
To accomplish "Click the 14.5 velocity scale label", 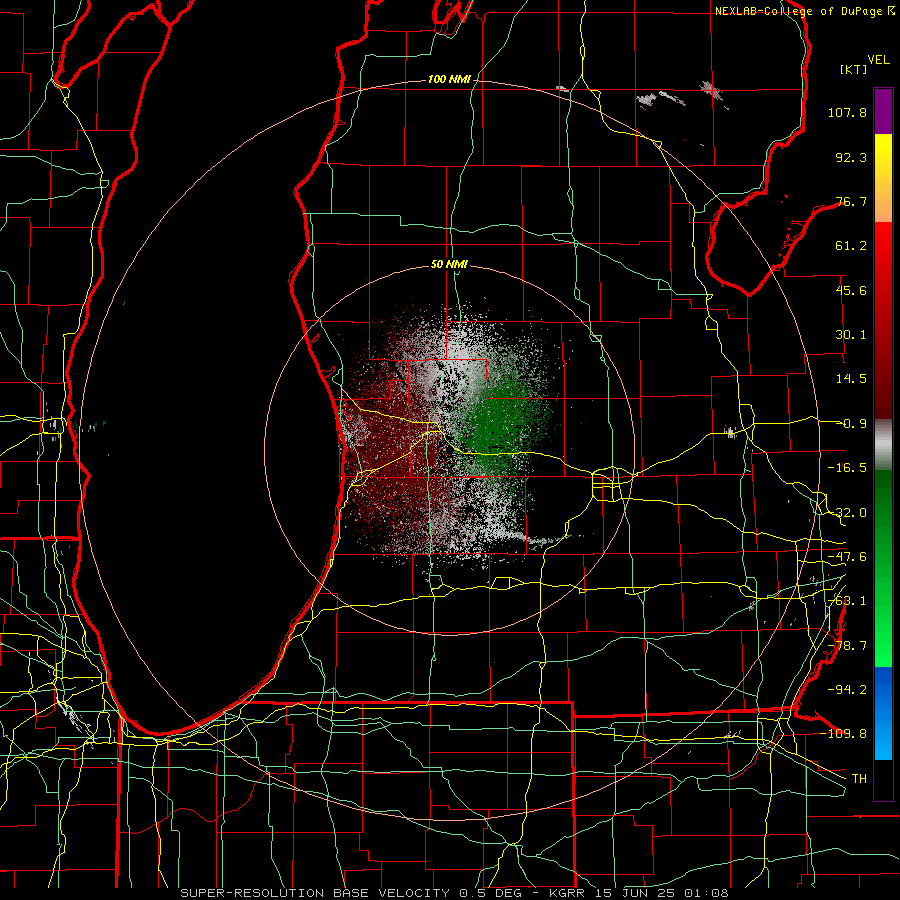I will coord(851,379).
